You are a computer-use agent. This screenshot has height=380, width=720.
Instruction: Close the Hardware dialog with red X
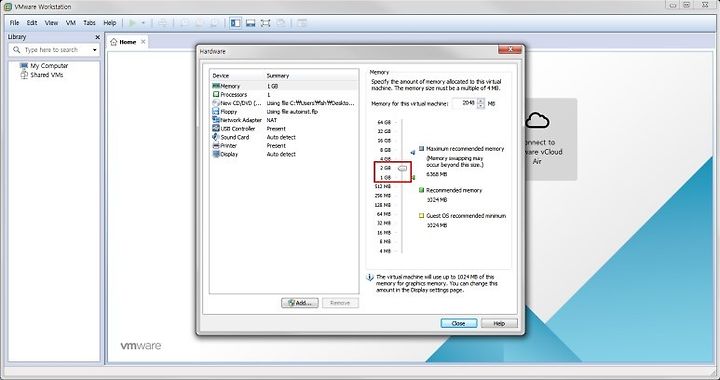click(x=510, y=50)
